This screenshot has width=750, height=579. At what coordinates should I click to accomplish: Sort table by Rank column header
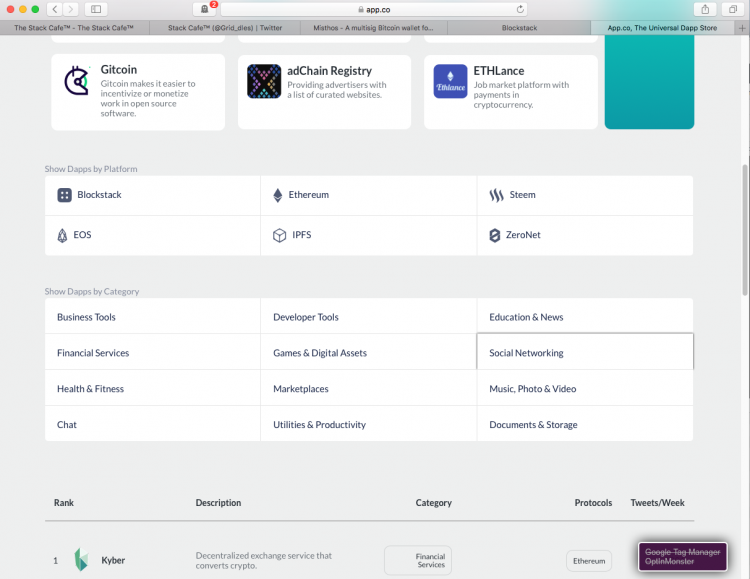point(64,502)
